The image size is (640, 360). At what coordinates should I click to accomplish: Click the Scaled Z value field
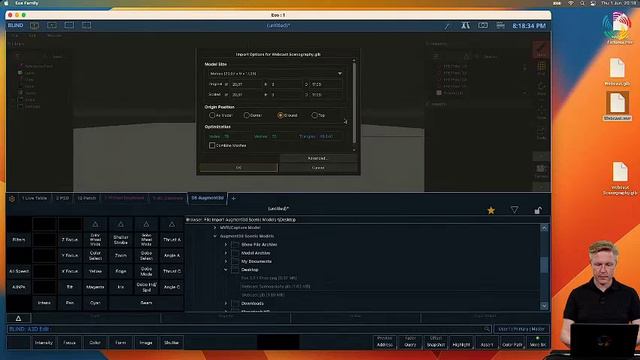(x=326, y=94)
